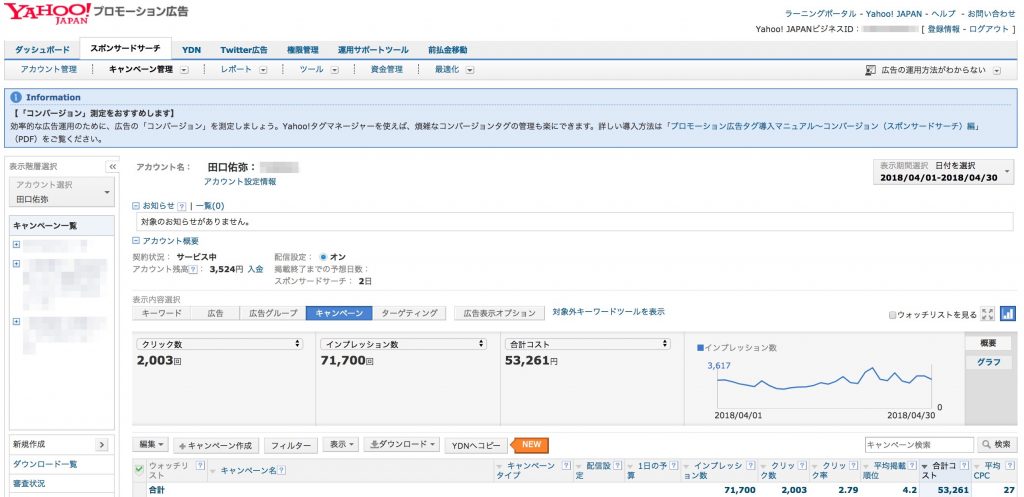Open the アカウント選択 dropdown

pyautogui.click(x=62, y=192)
